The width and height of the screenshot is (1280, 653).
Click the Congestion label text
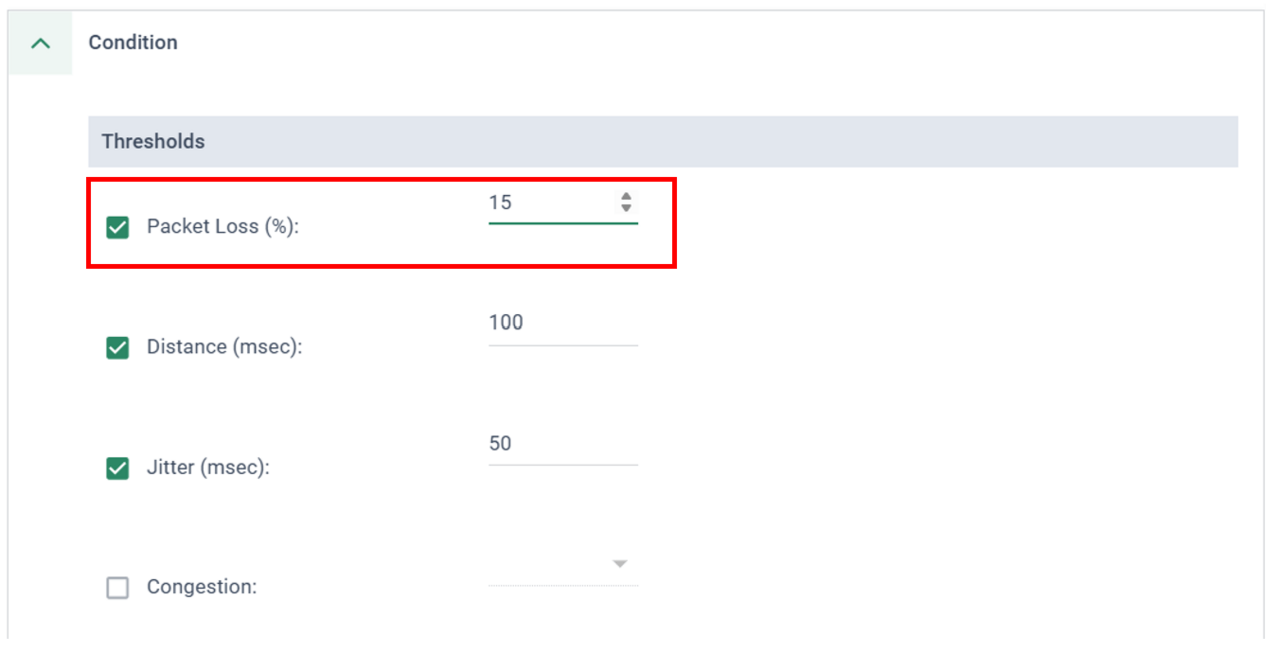click(x=202, y=587)
